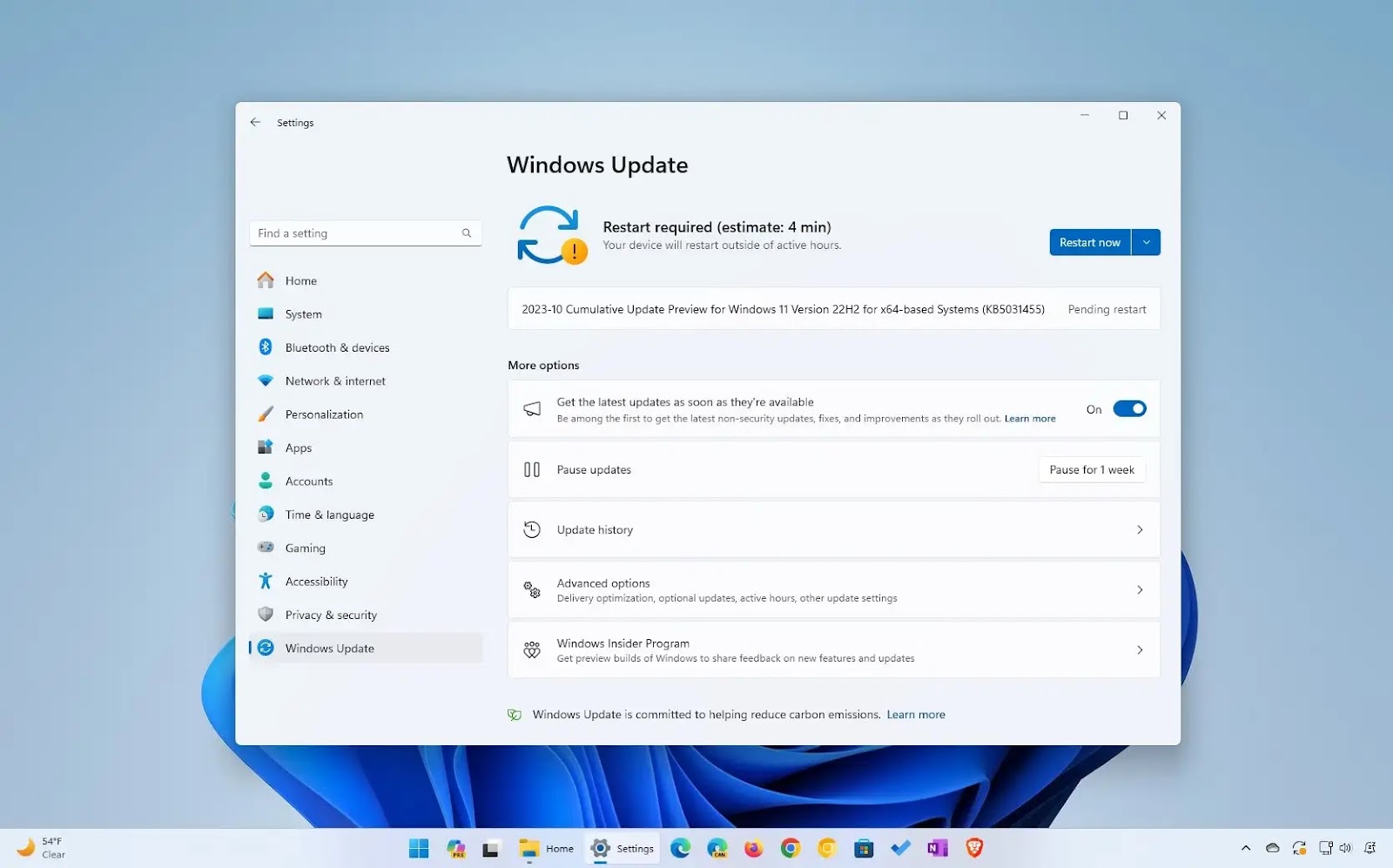1393x868 pixels.
Task: Open network settings from the system tray
Action: point(1326,848)
